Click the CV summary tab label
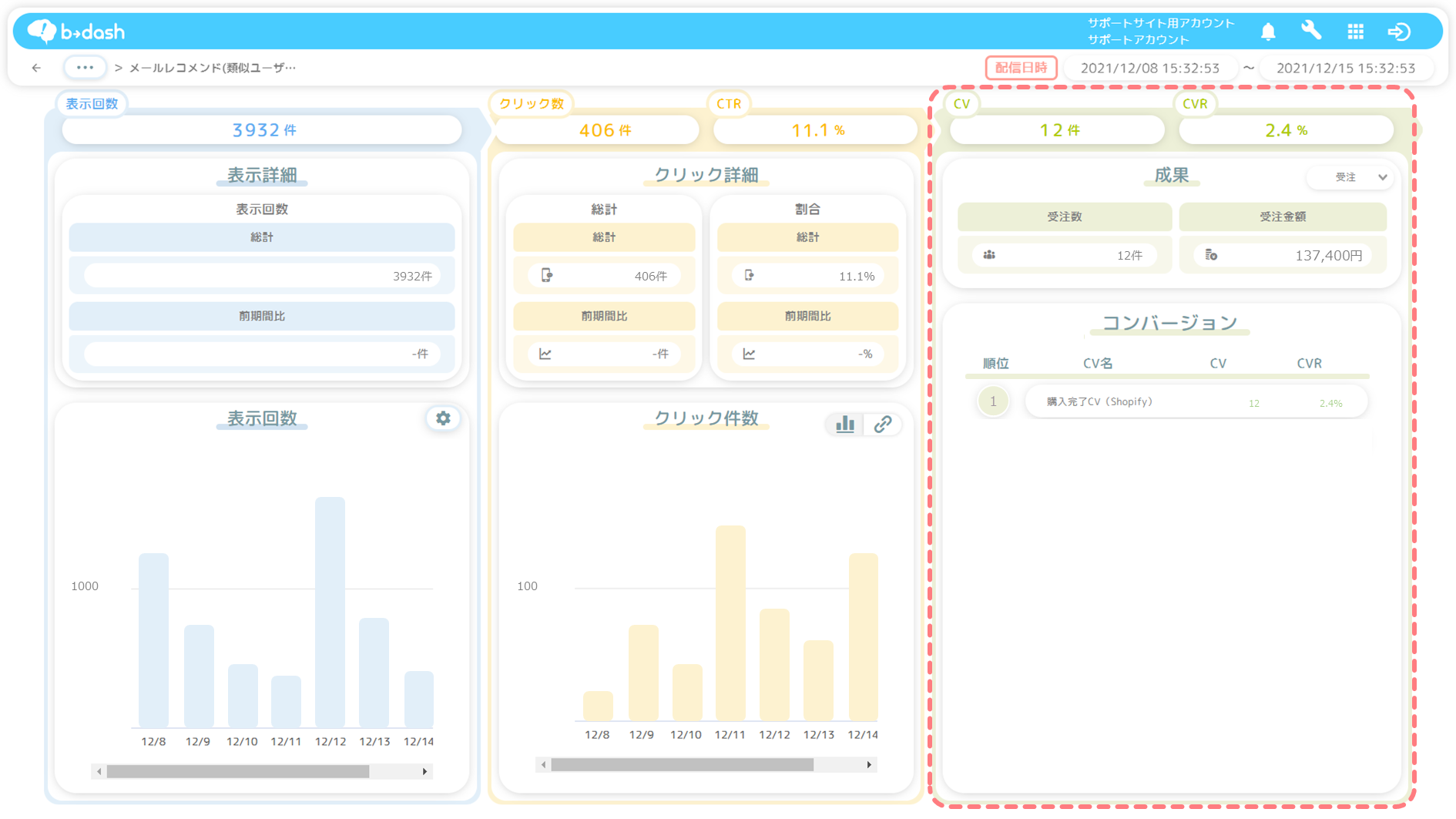The height and width of the screenshot is (819, 1456). (961, 103)
